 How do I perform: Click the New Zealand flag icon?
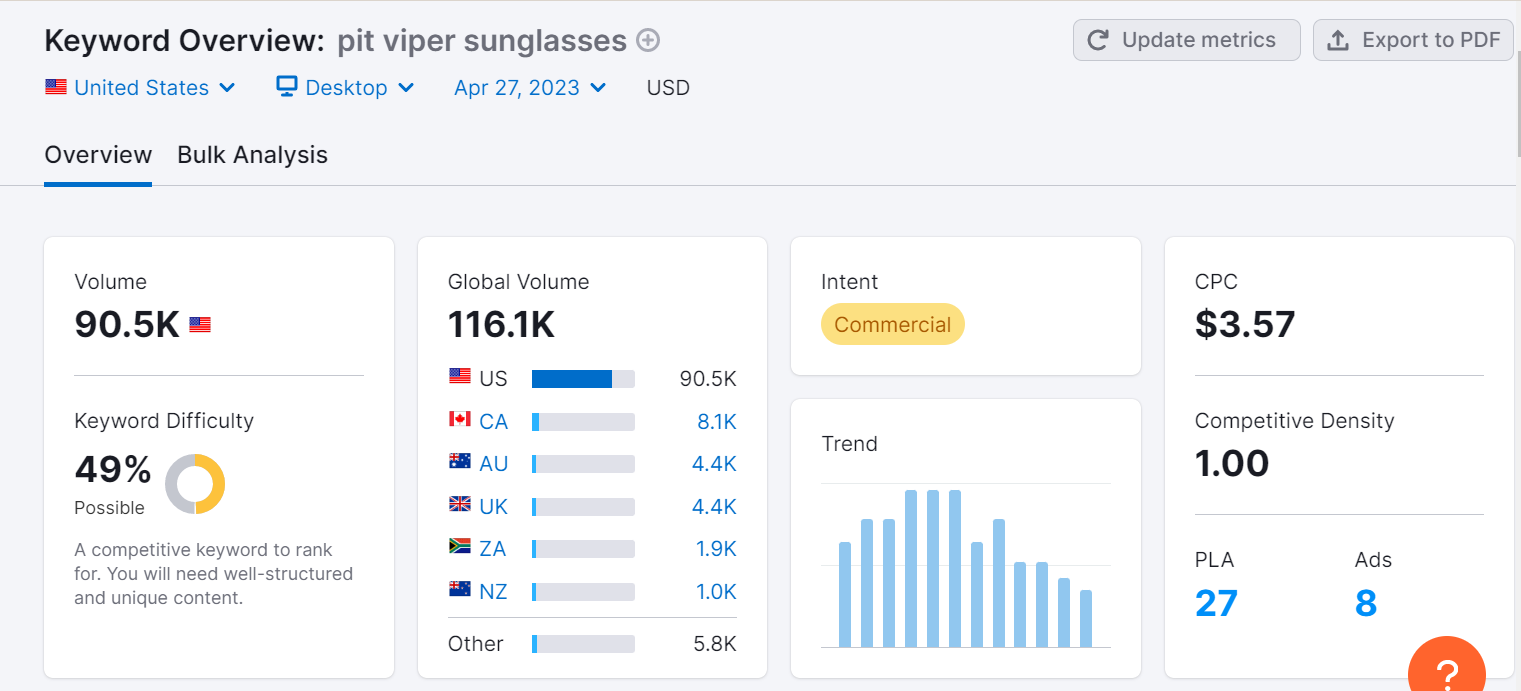pos(460,590)
